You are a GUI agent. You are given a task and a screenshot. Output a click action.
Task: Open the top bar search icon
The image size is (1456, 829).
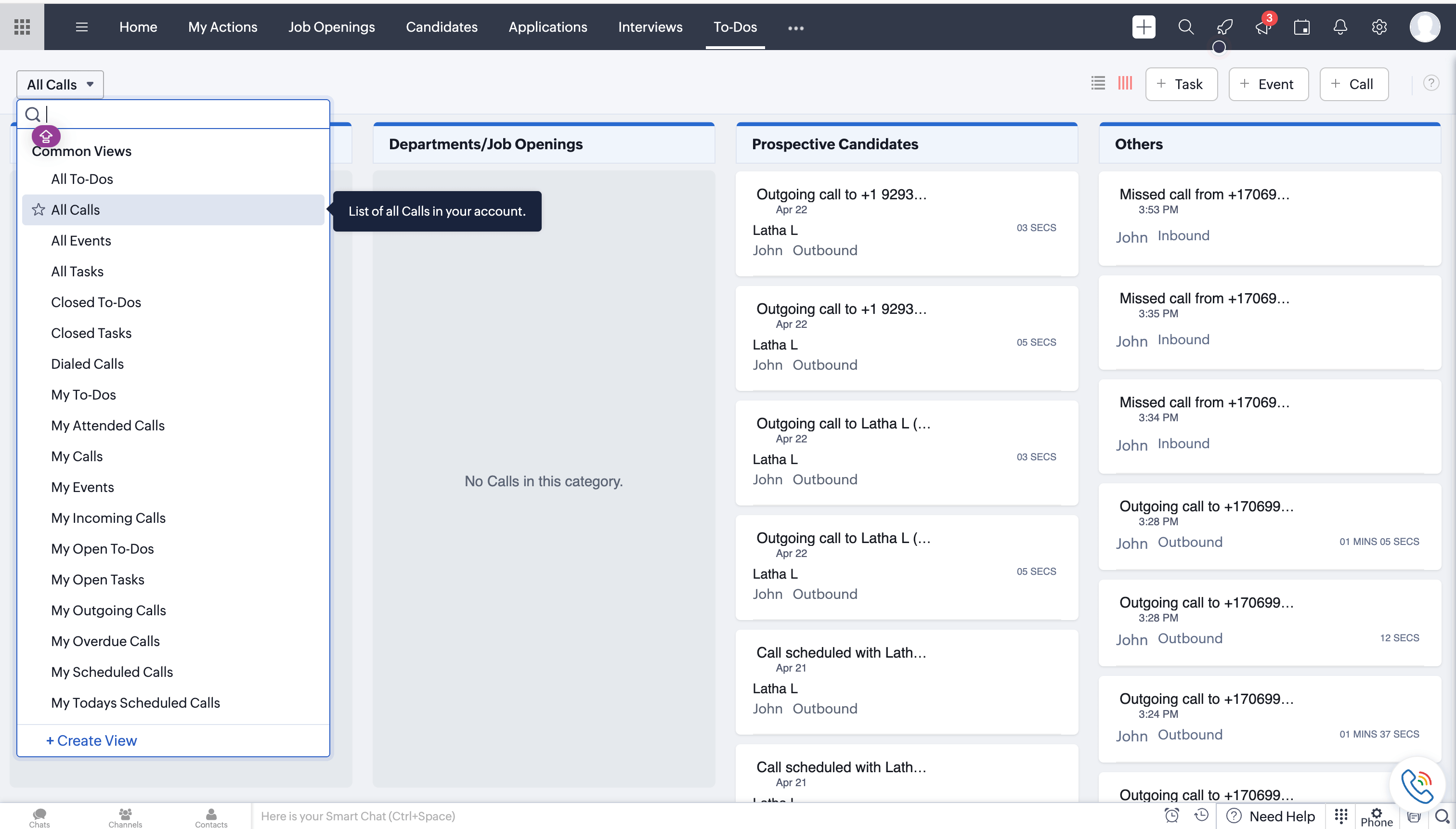(1185, 27)
